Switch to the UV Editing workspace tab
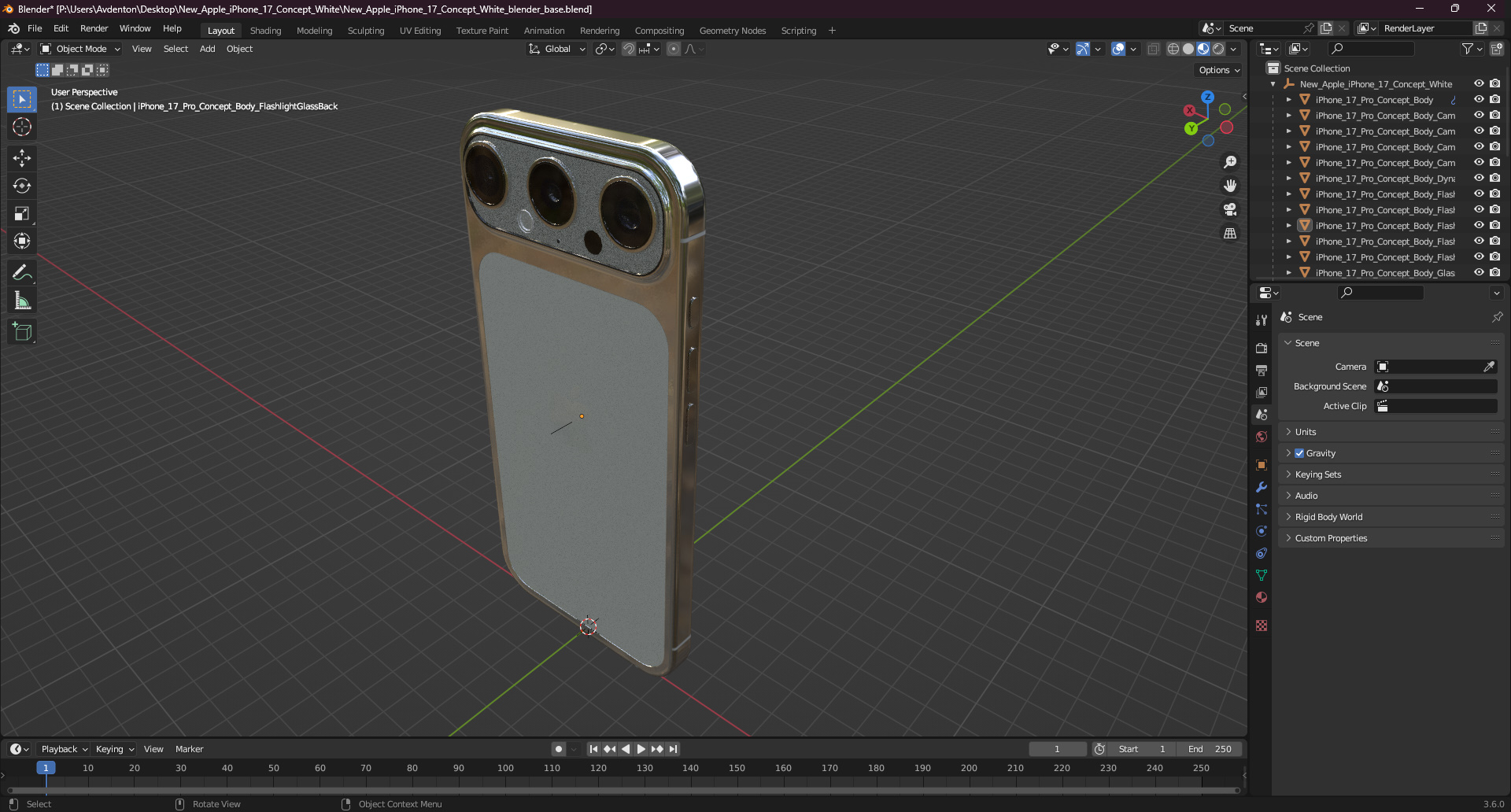 click(x=420, y=31)
